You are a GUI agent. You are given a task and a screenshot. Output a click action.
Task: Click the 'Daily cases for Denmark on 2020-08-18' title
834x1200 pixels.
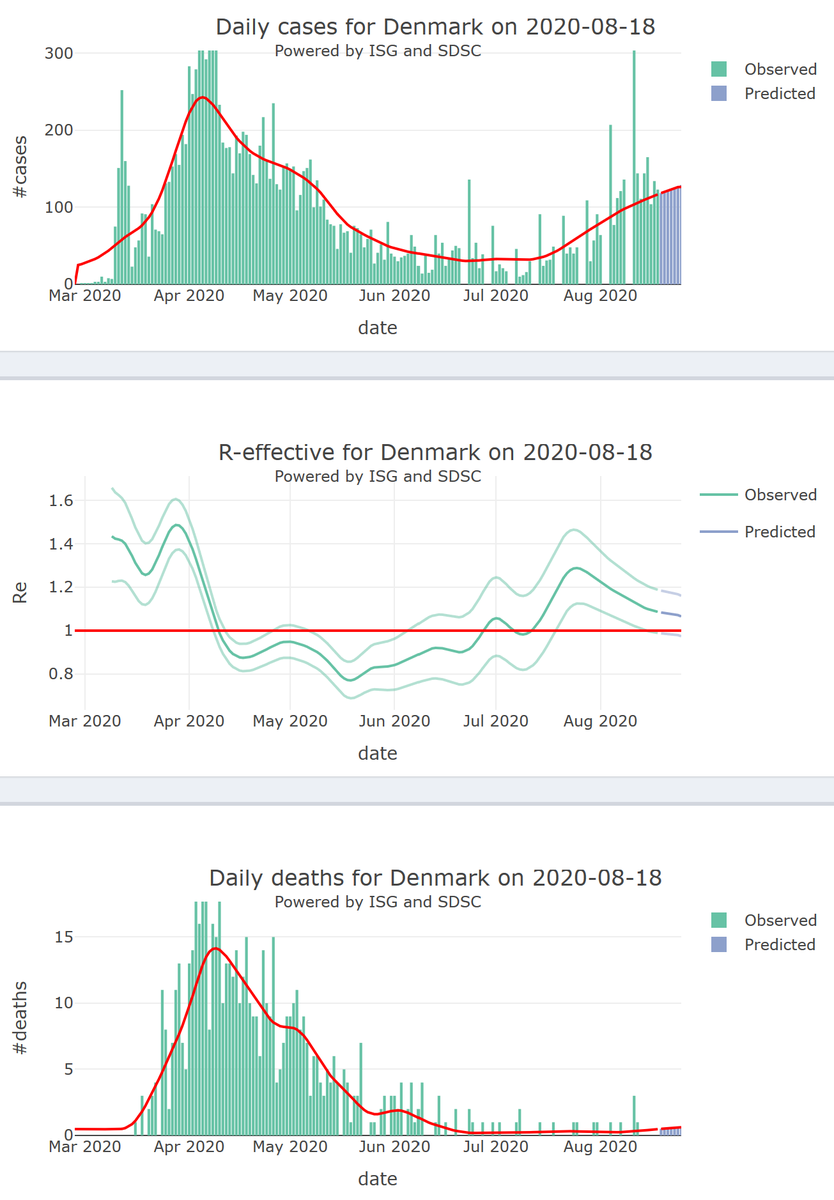pyautogui.click(x=435, y=26)
